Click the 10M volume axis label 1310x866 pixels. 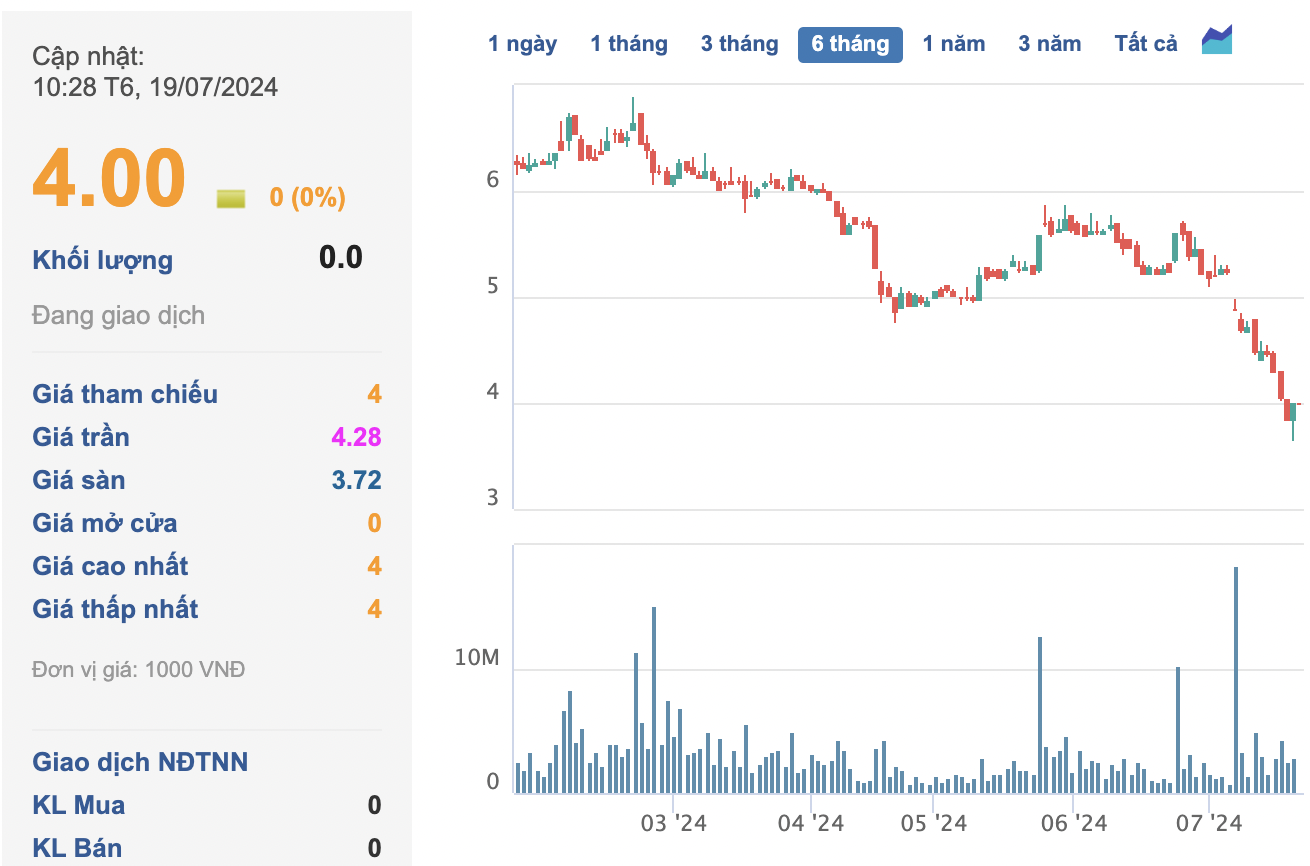476,658
